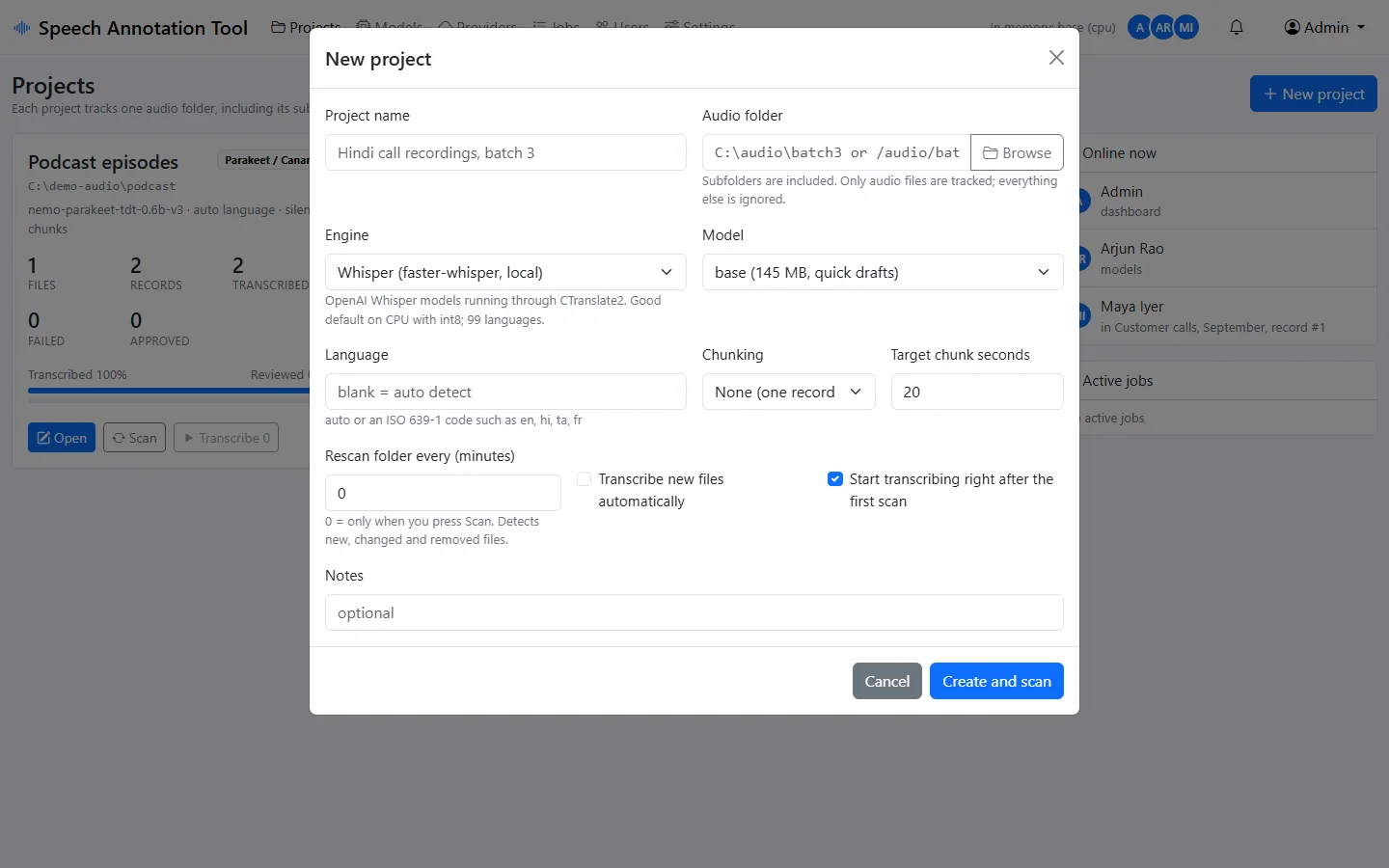Click the optional Notes field
This screenshot has width=1389, height=868.
pyautogui.click(x=694, y=612)
